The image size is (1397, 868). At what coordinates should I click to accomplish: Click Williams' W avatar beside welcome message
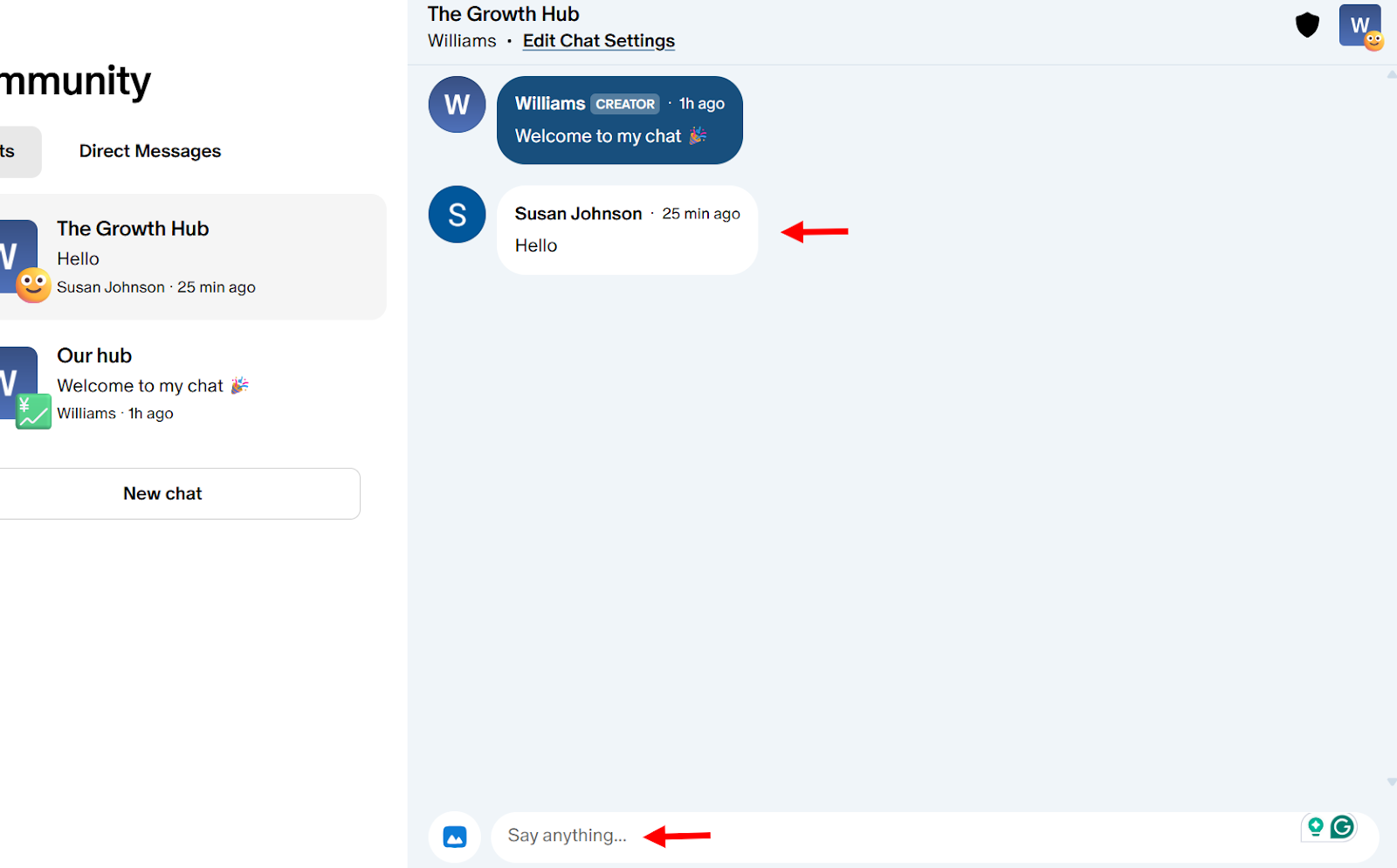coord(457,105)
